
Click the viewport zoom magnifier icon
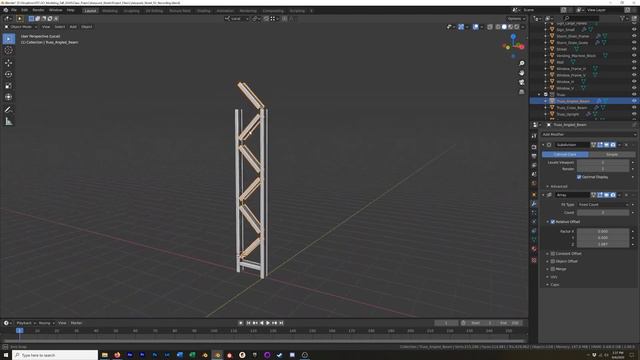pyautogui.click(x=521, y=63)
